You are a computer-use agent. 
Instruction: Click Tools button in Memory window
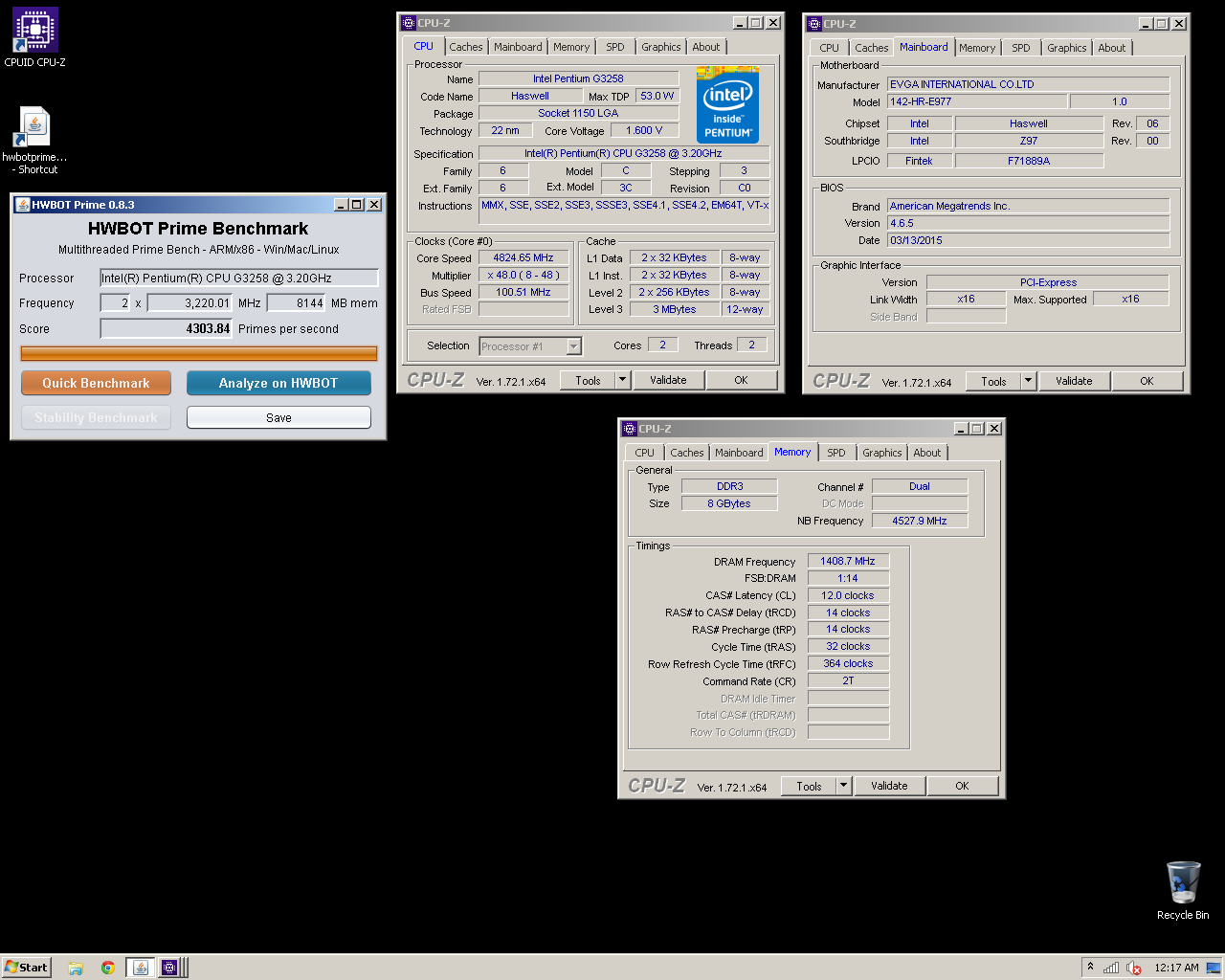coord(809,786)
